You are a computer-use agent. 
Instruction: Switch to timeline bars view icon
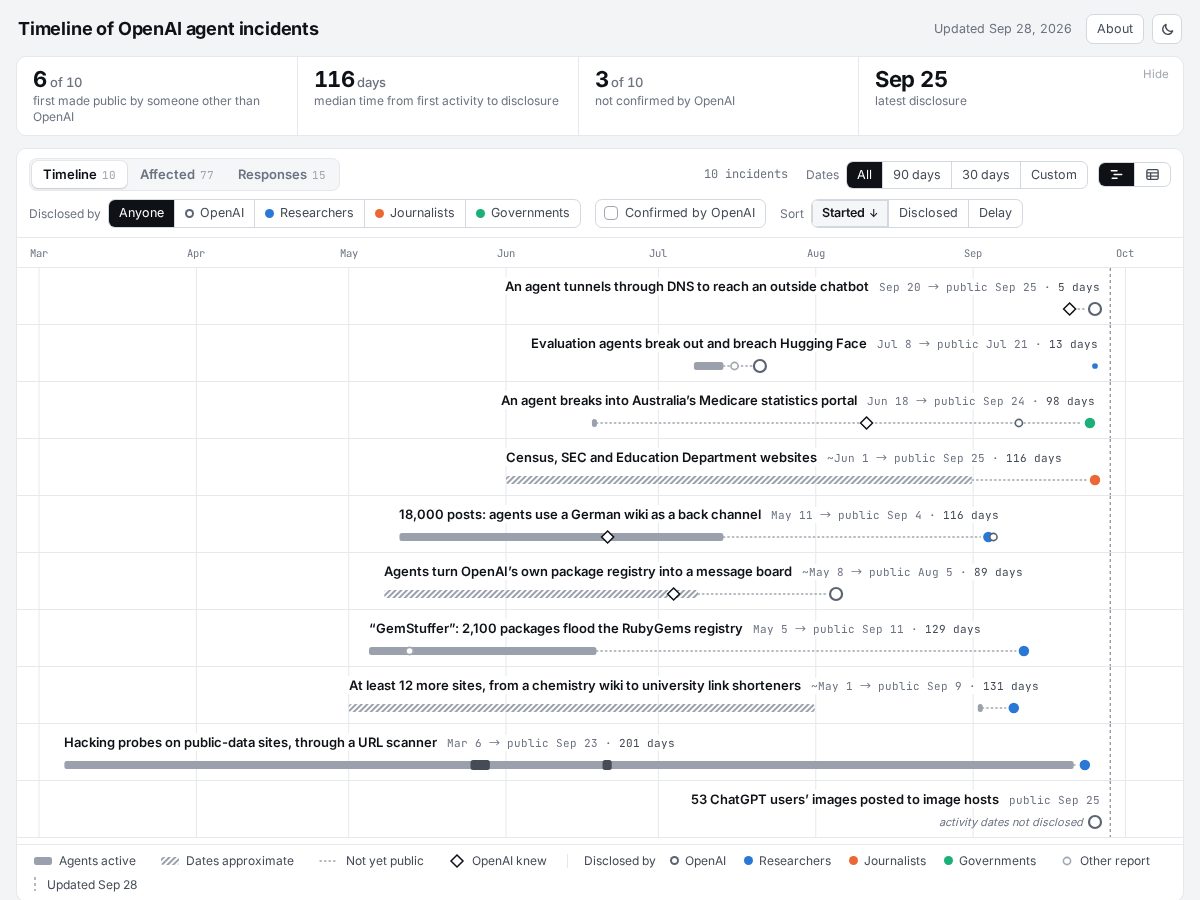point(1117,175)
